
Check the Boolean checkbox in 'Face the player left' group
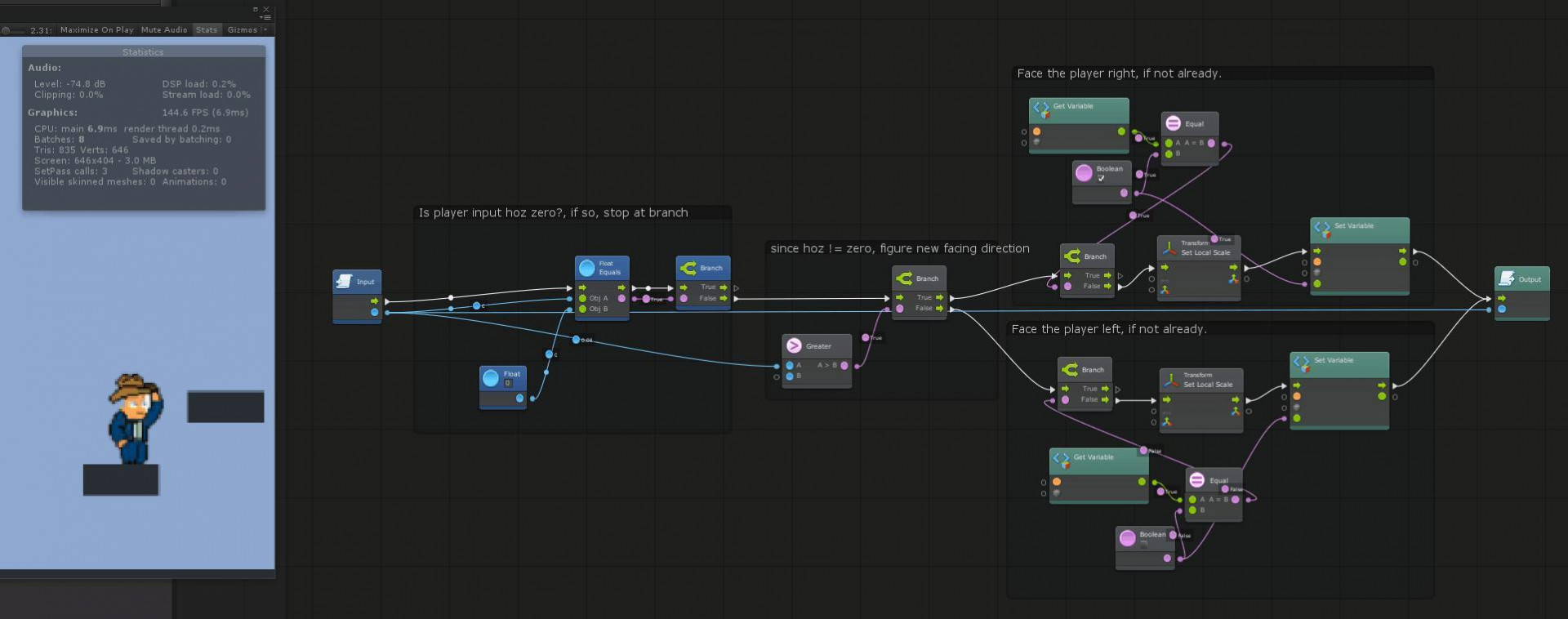click(1144, 543)
